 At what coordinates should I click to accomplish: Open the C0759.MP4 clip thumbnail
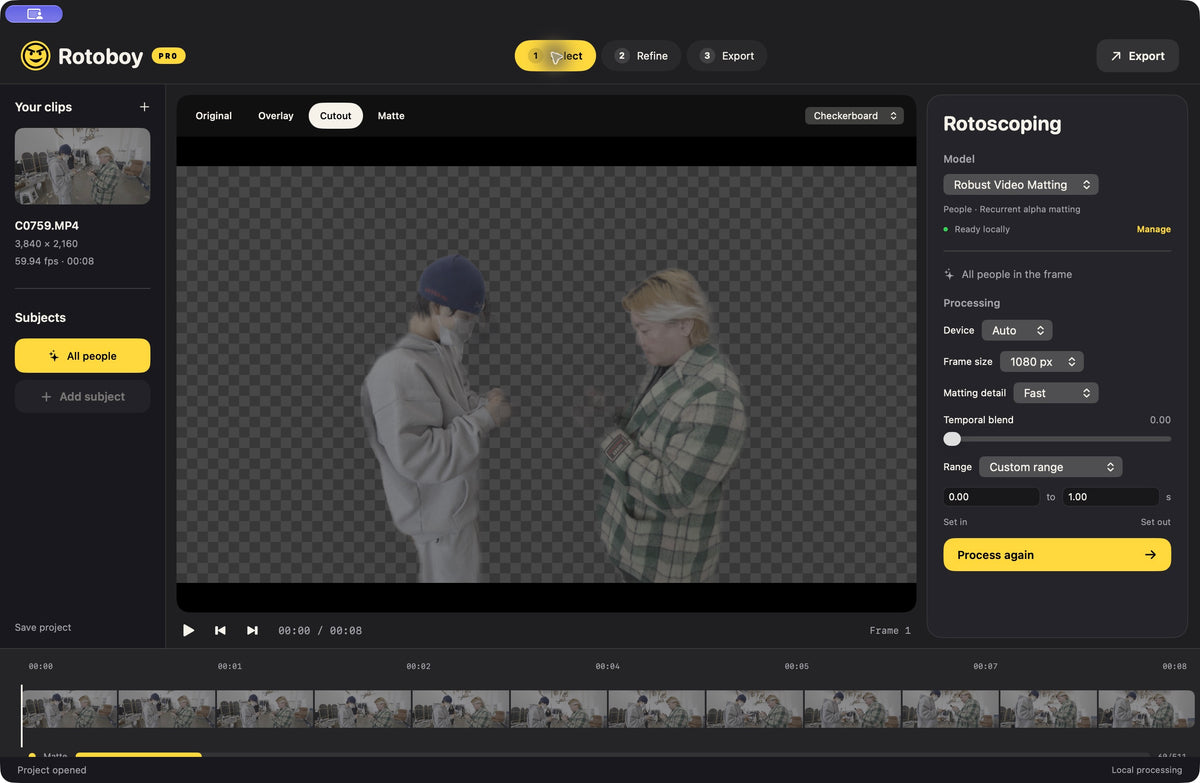coord(82,166)
